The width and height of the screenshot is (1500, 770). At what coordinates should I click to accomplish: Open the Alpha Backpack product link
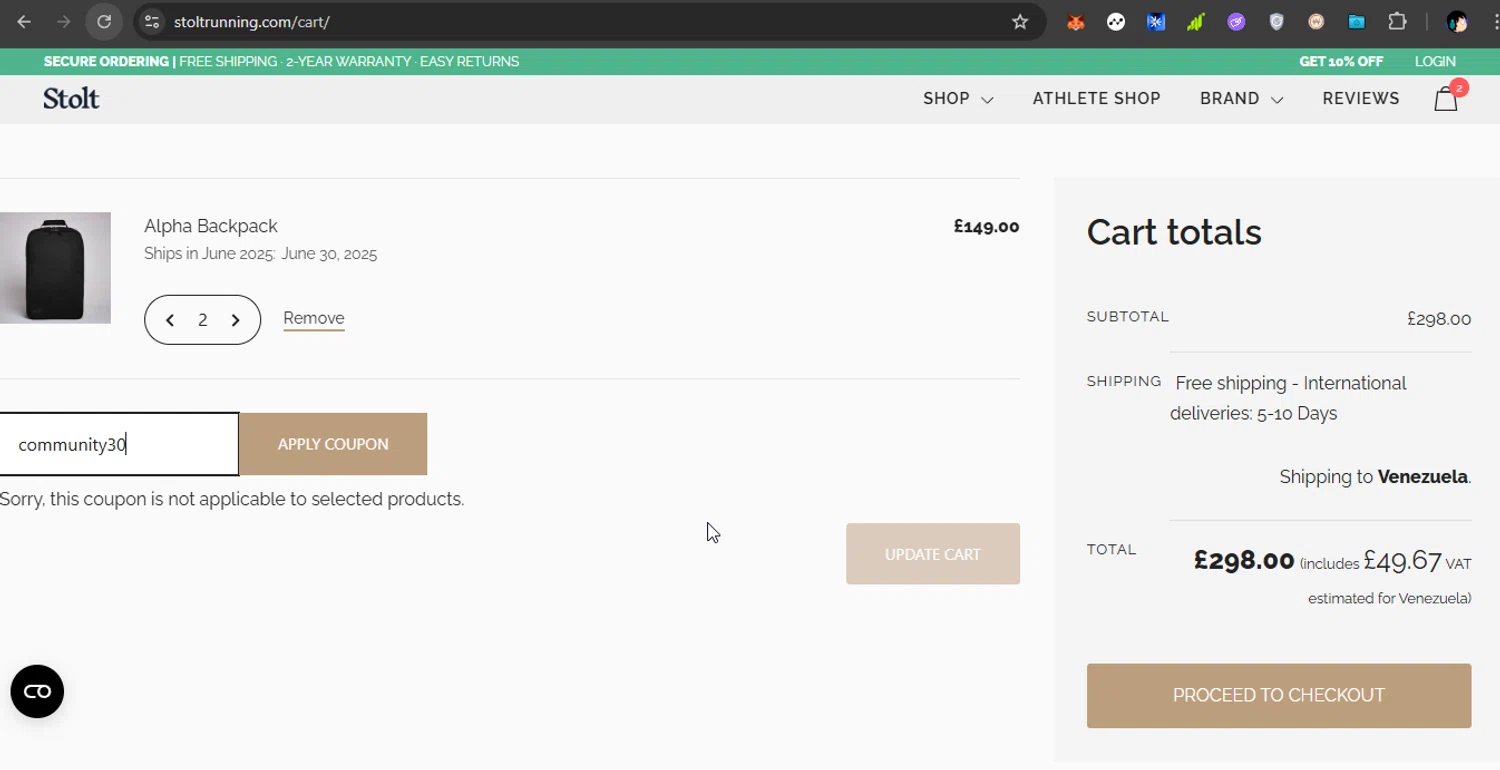click(211, 226)
